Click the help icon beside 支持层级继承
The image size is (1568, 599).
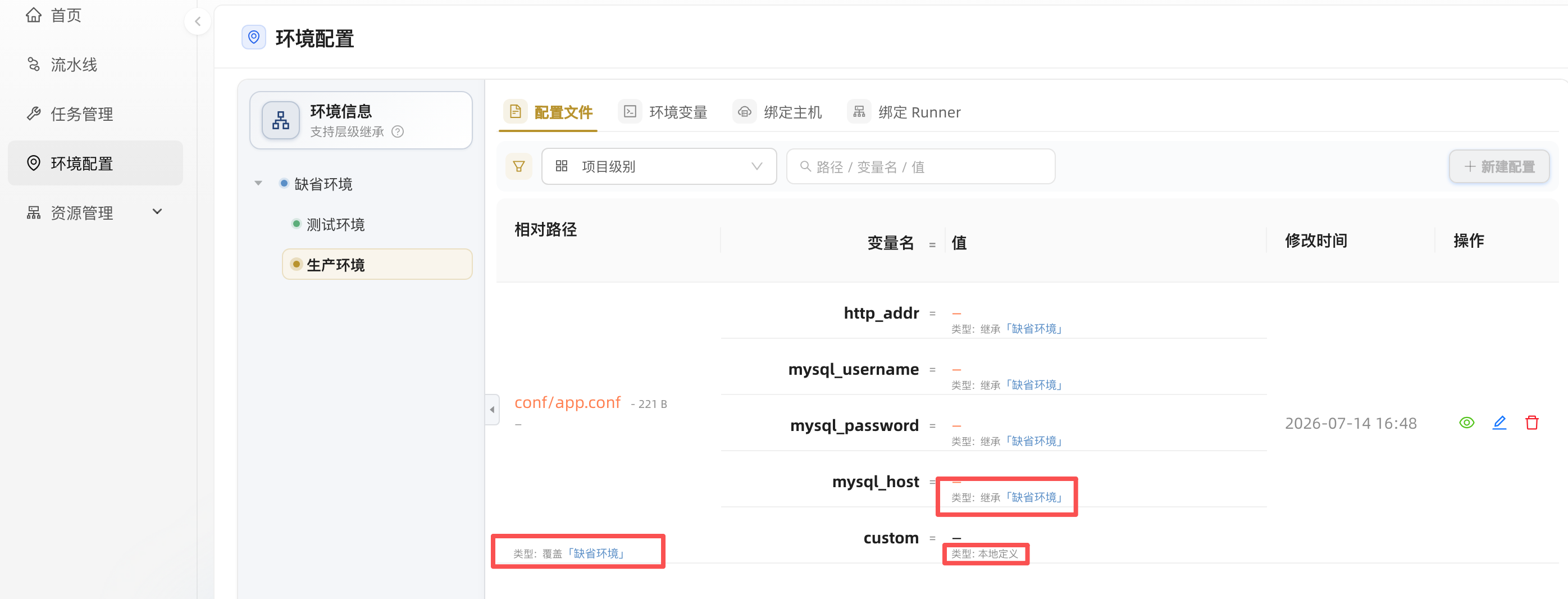pos(398,131)
